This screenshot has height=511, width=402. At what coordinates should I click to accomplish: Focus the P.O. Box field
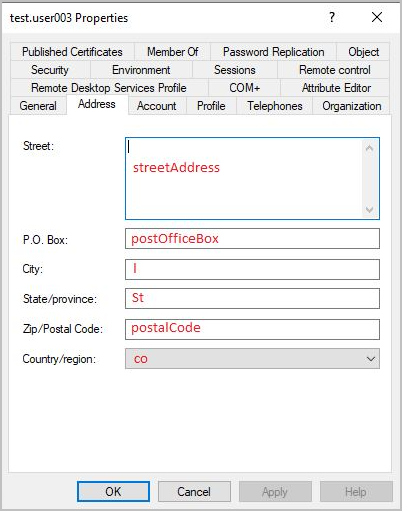(252, 239)
